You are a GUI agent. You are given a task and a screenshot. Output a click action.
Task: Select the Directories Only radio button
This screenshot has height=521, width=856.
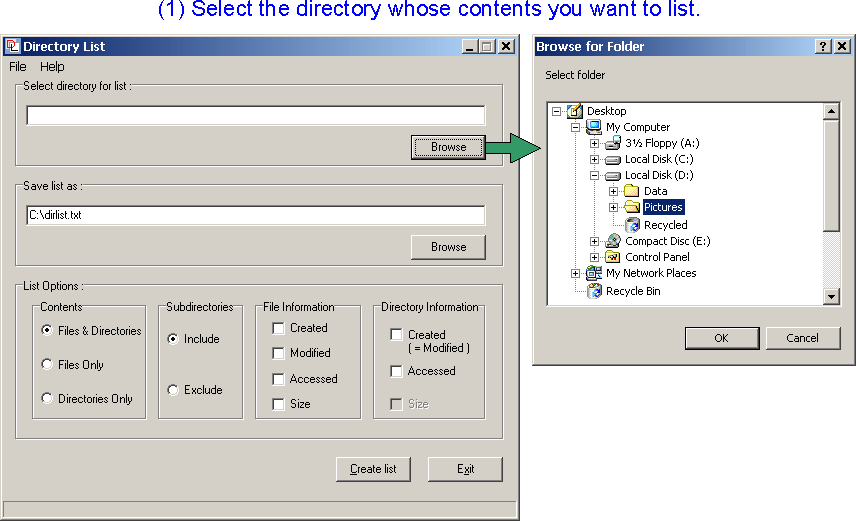click(47, 398)
